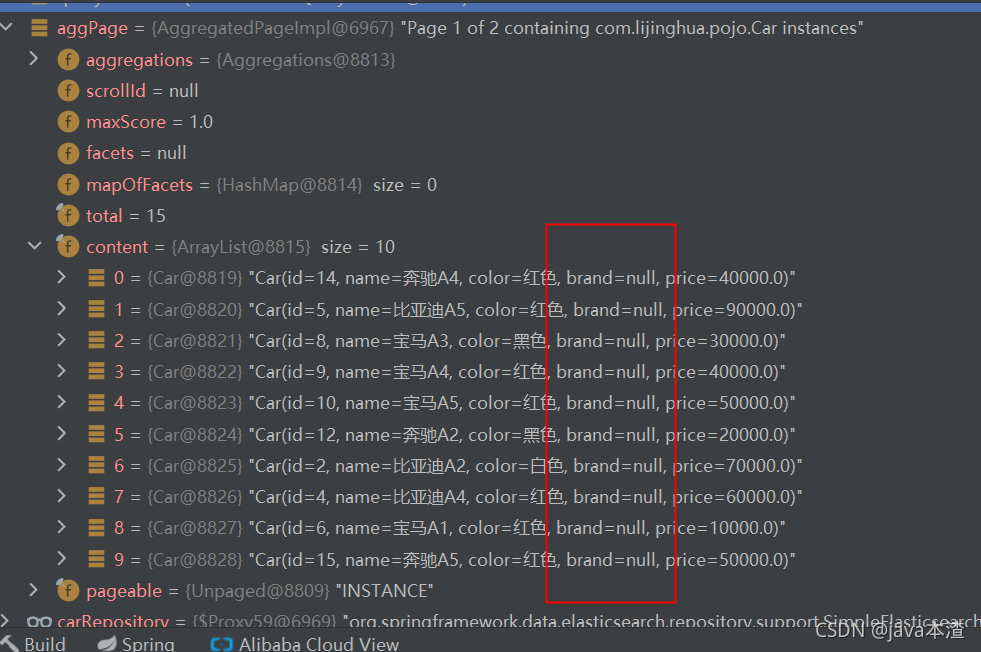Click the list element icon for index 1

(x=96, y=309)
